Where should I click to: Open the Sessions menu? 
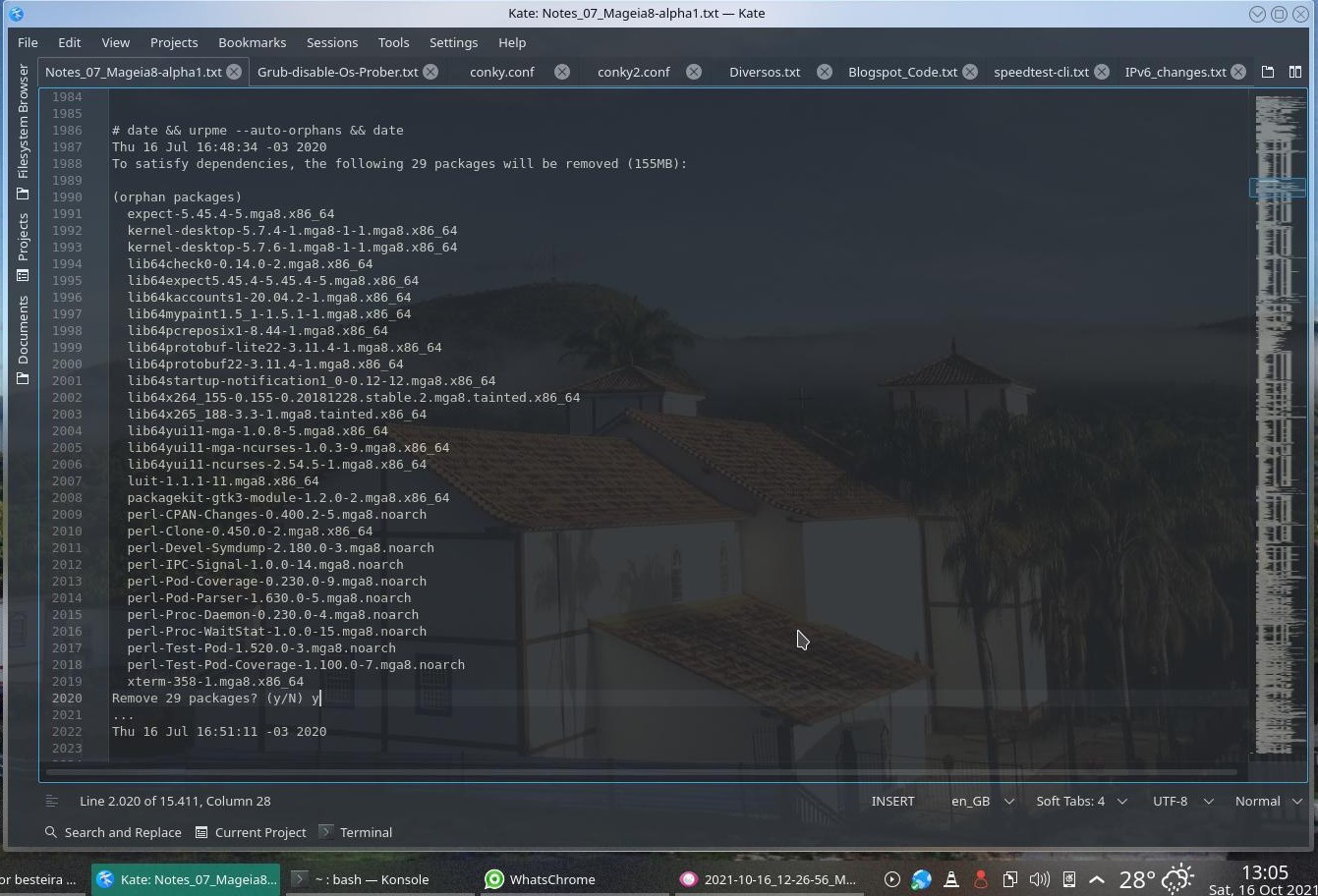332,42
